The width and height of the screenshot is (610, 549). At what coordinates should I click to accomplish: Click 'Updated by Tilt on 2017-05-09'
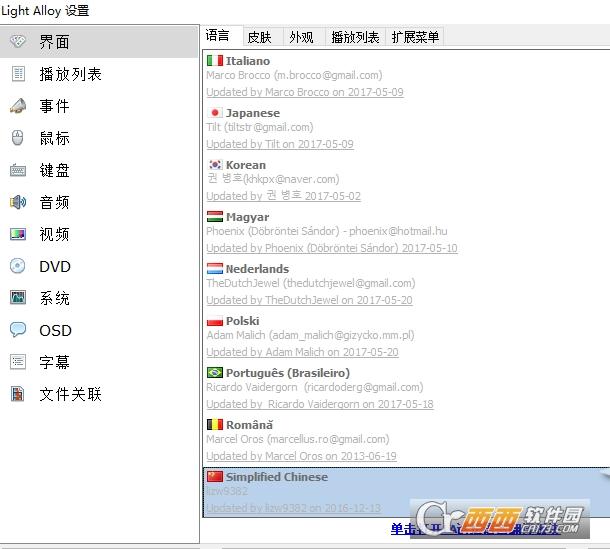click(280, 144)
